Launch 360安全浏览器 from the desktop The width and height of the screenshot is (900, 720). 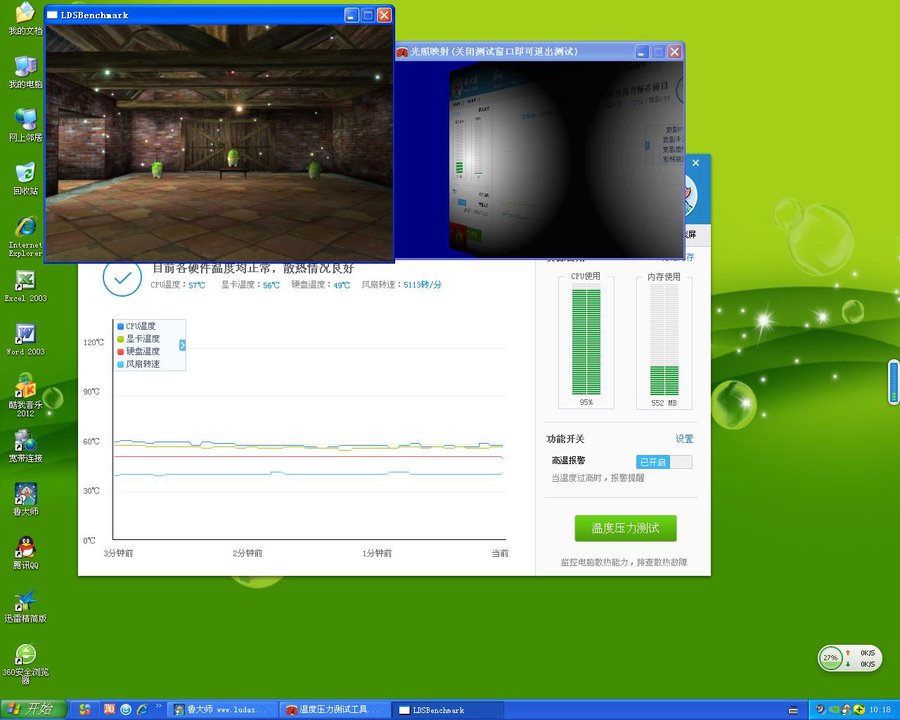tap(25, 656)
